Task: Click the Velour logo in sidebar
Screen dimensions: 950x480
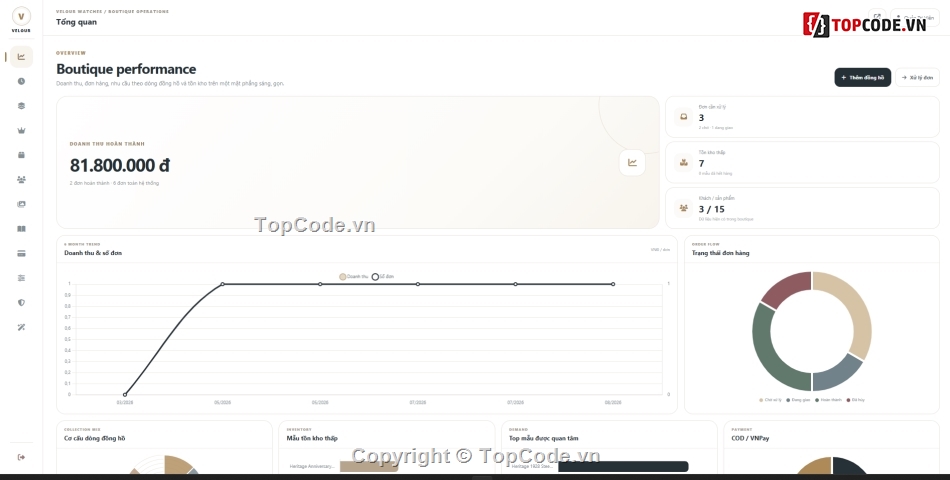Action: pos(21,18)
